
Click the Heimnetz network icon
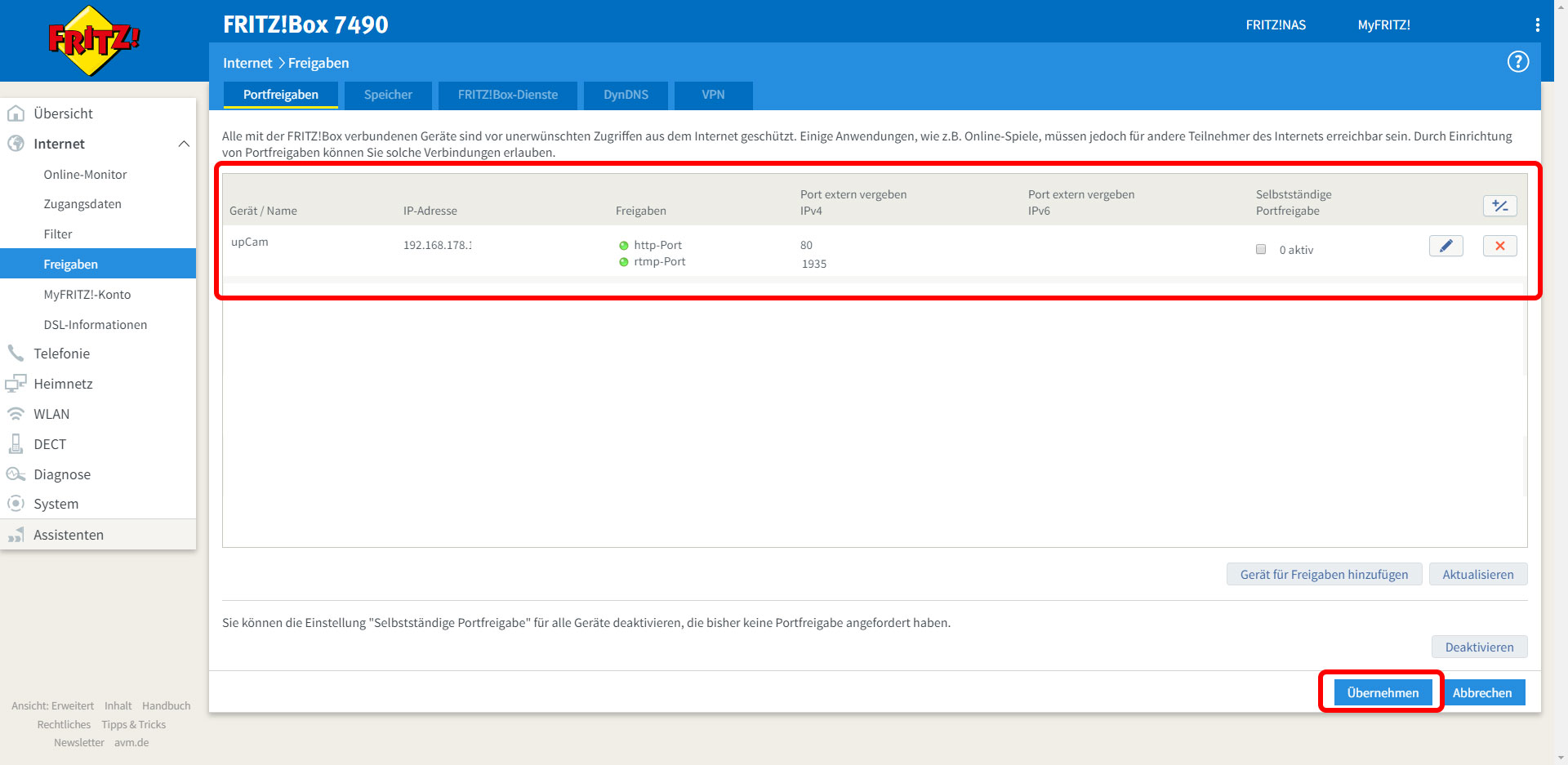coord(16,383)
